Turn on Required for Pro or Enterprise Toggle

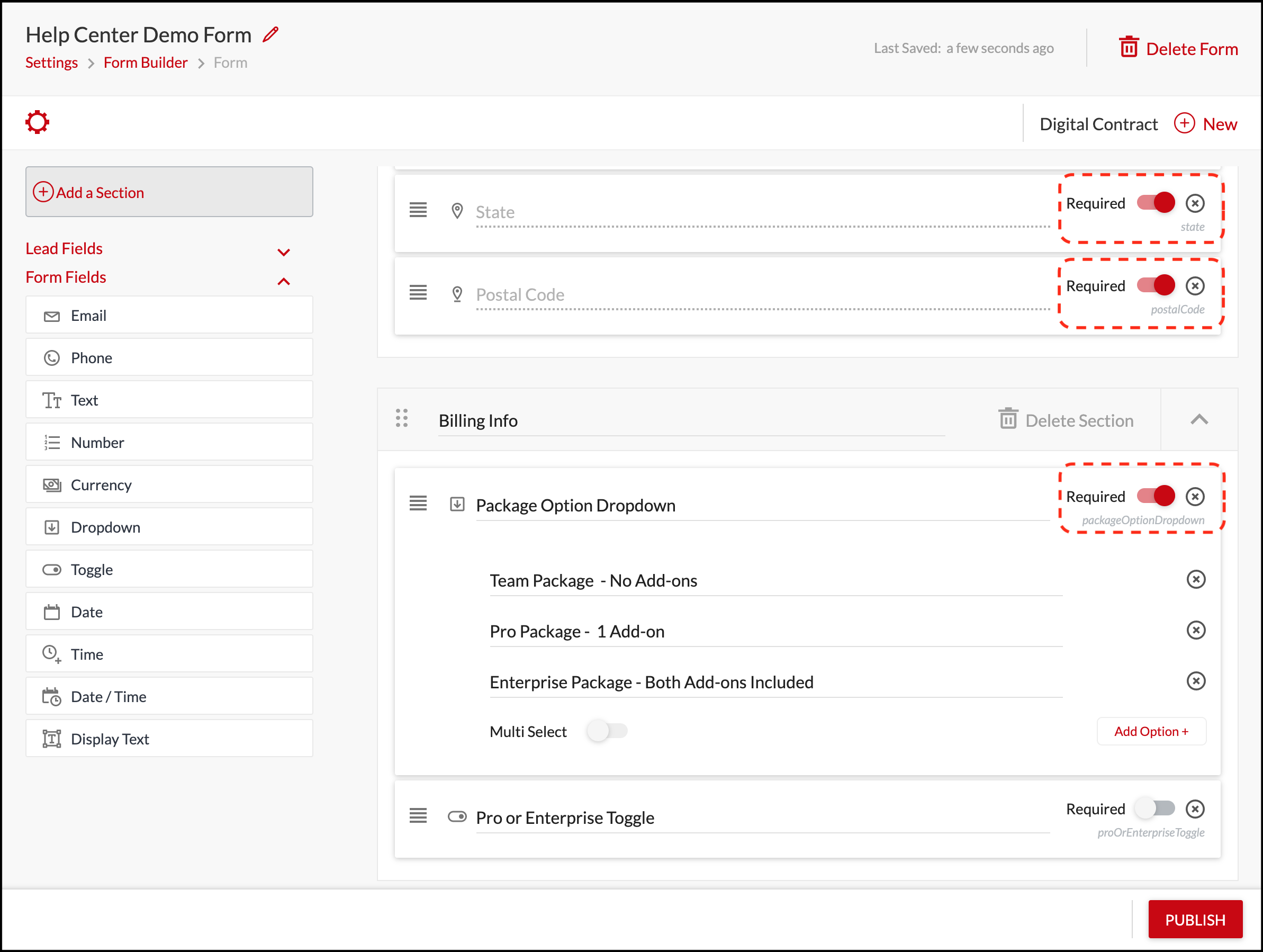click(x=1155, y=809)
